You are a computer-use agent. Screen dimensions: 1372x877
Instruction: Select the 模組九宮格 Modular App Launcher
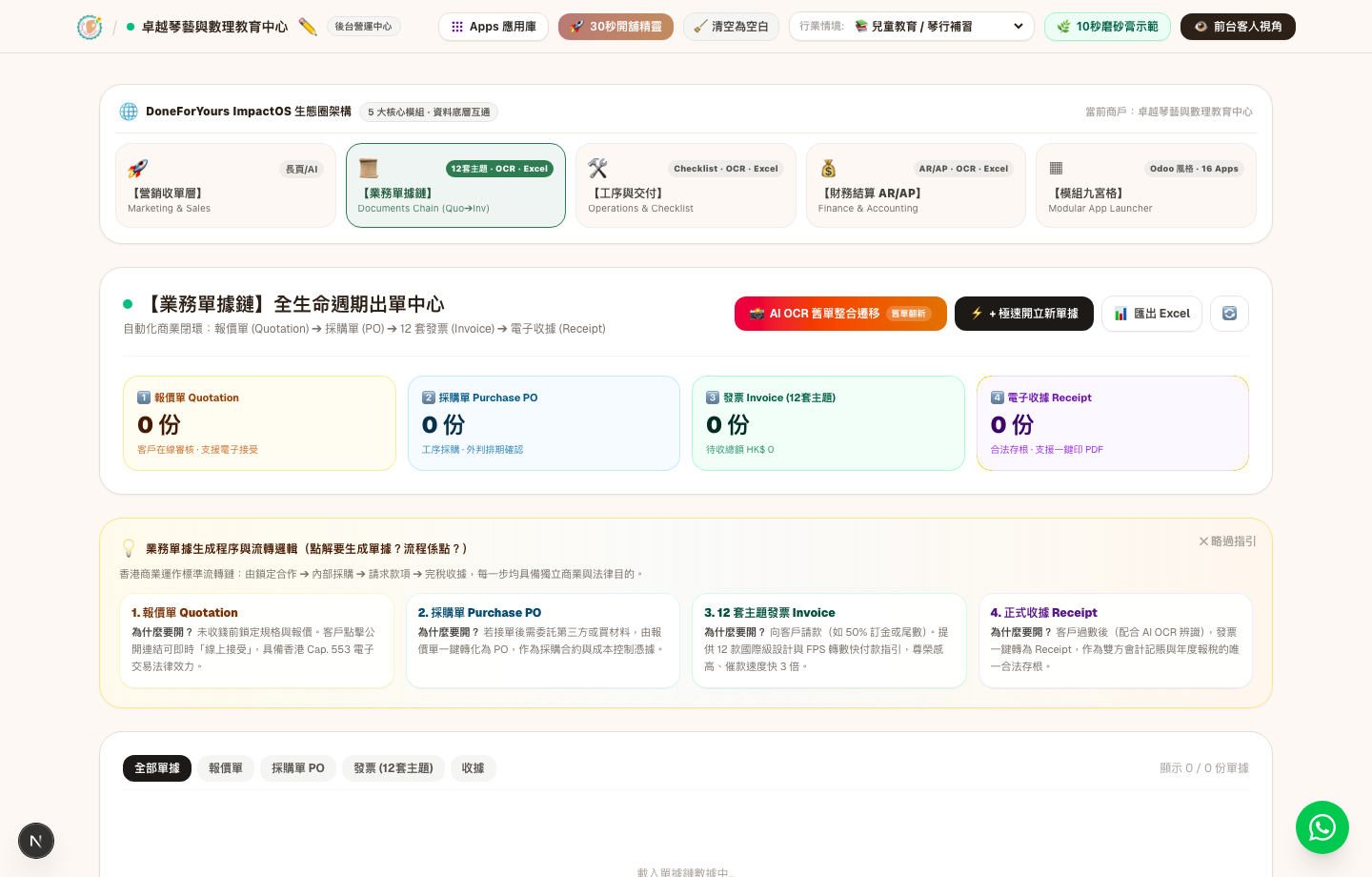[x=1146, y=186]
